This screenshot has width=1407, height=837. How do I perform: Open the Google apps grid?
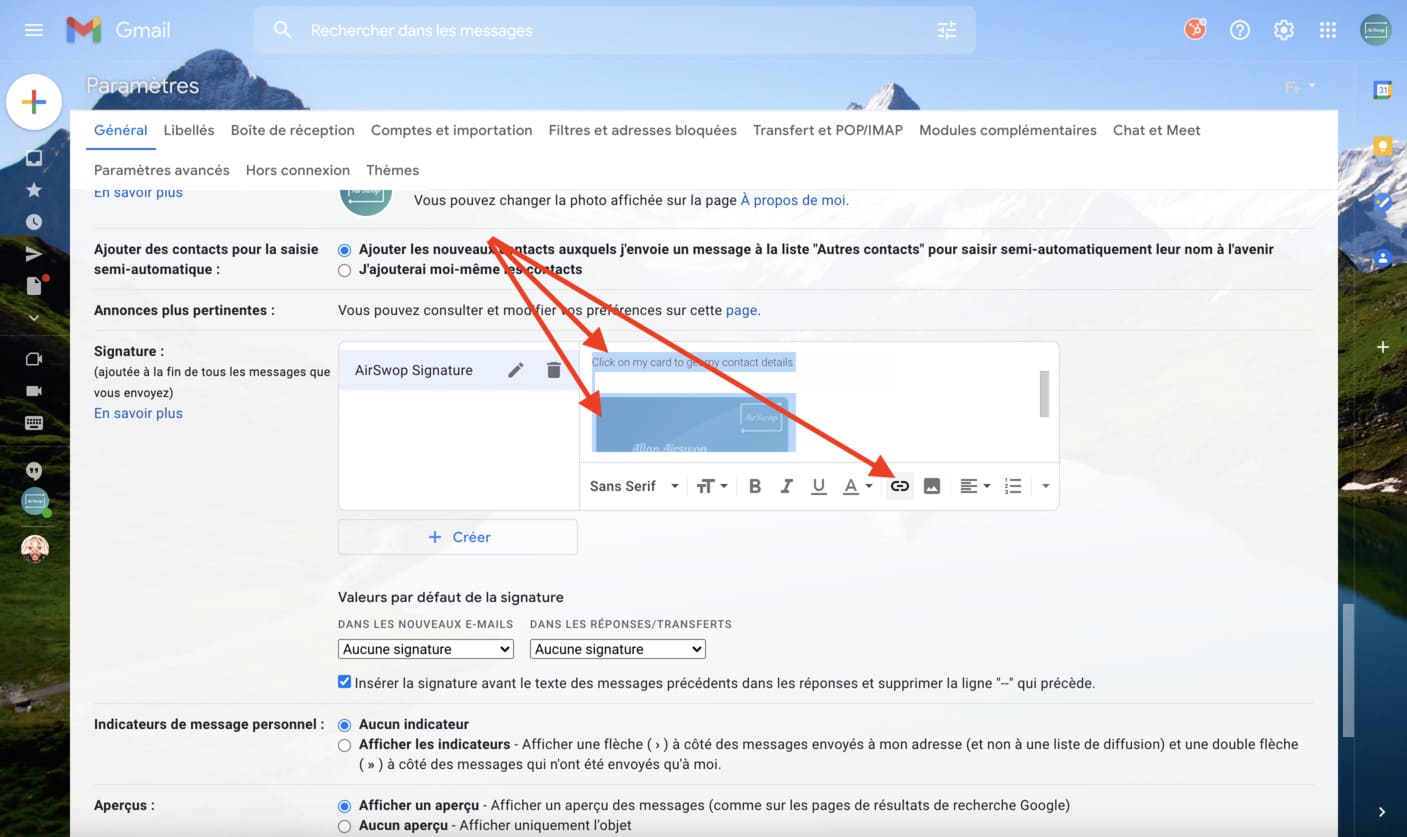(x=1328, y=30)
